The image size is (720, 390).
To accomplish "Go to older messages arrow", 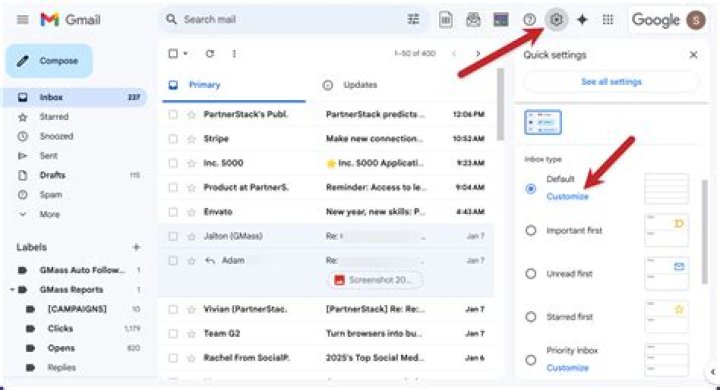I will click(x=478, y=54).
